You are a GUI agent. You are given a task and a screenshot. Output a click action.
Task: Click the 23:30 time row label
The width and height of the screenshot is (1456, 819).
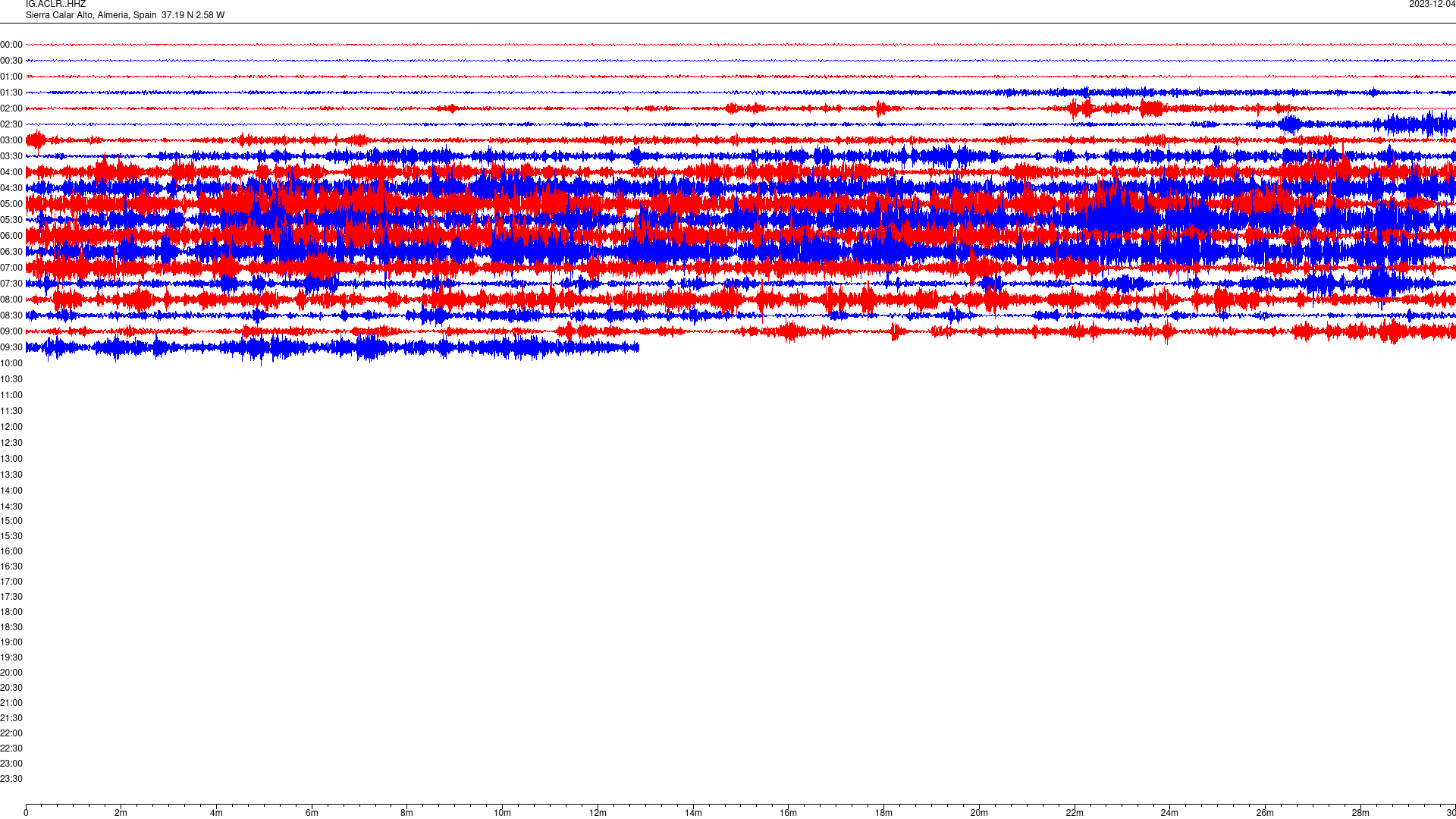tap(11, 779)
